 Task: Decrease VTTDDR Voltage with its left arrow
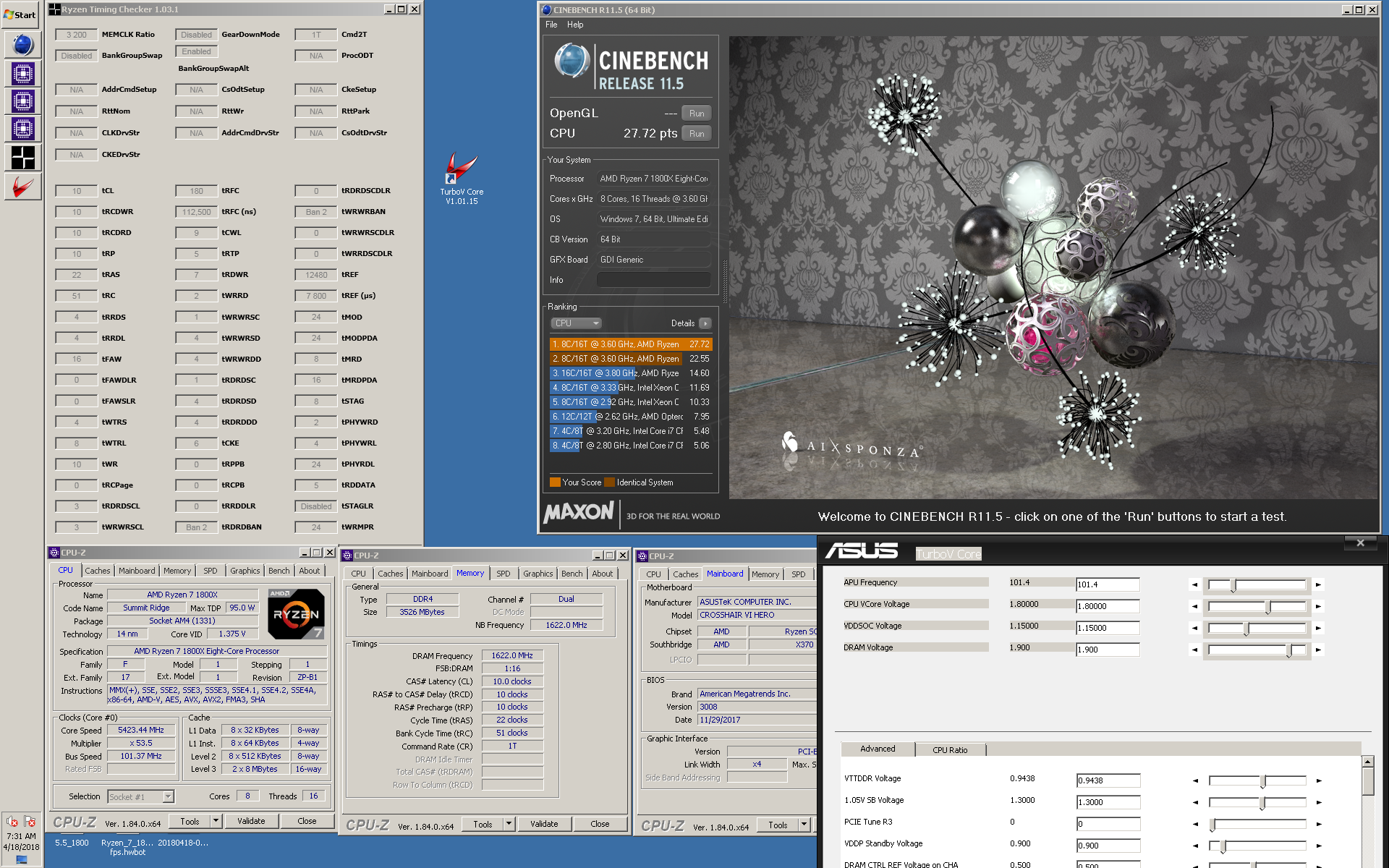tap(1195, 780)
